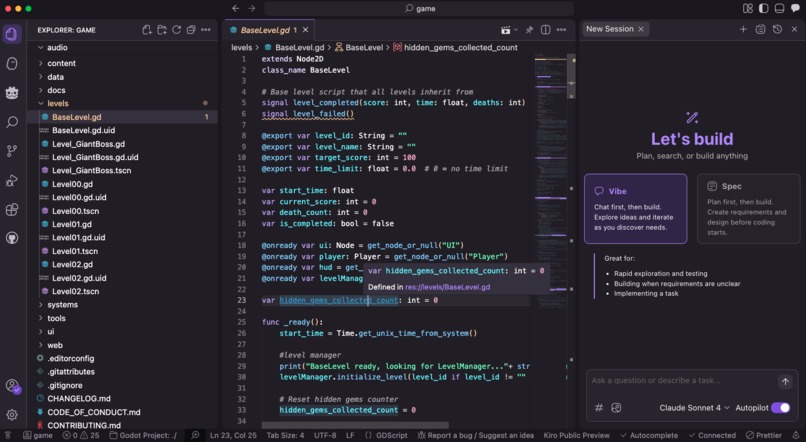Create new file in Explorer

click(147, 30)
